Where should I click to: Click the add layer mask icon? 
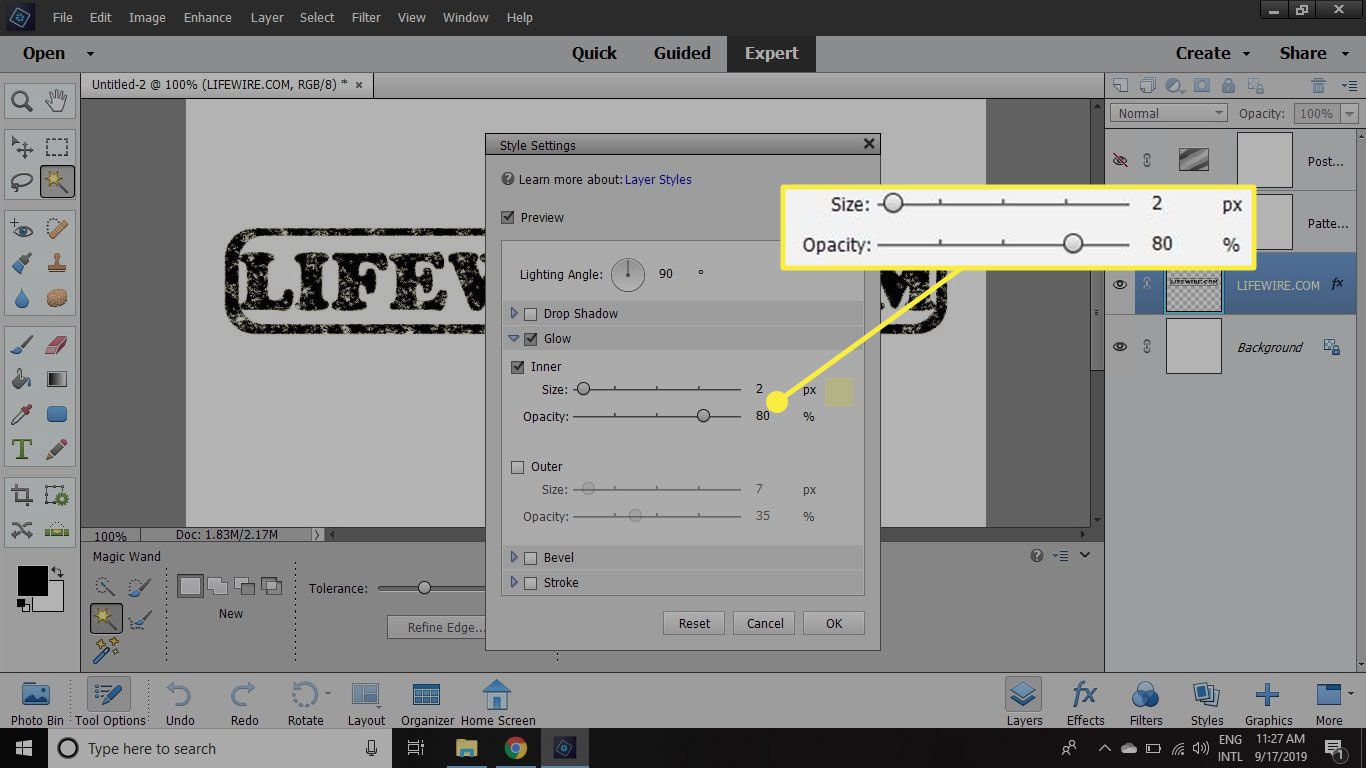click(x=1202, y=86)
